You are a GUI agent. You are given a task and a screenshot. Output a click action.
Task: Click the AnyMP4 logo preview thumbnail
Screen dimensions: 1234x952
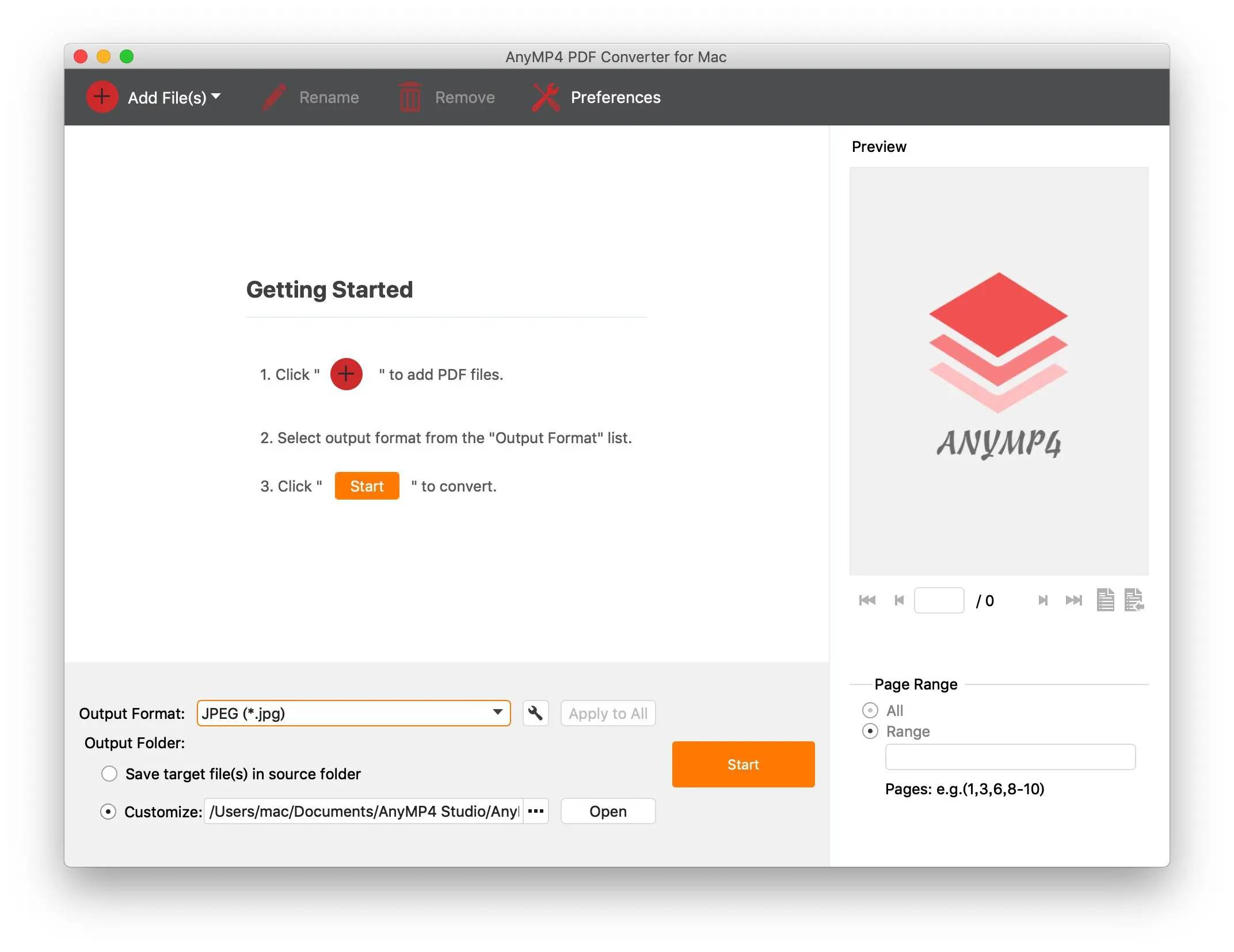point(999,371)
